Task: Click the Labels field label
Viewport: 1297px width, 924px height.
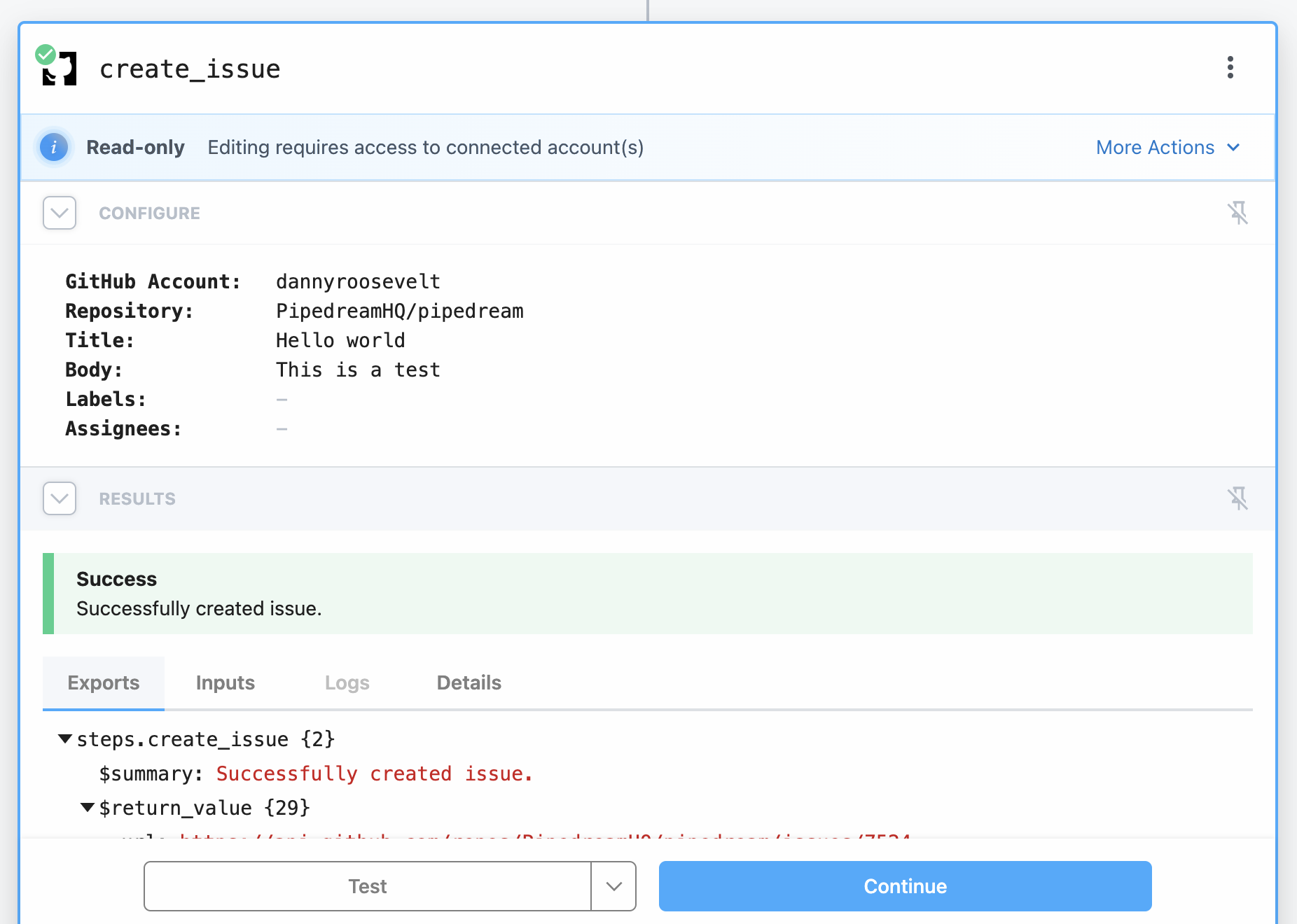Action: pyautogui.click(x=106, y=399)
